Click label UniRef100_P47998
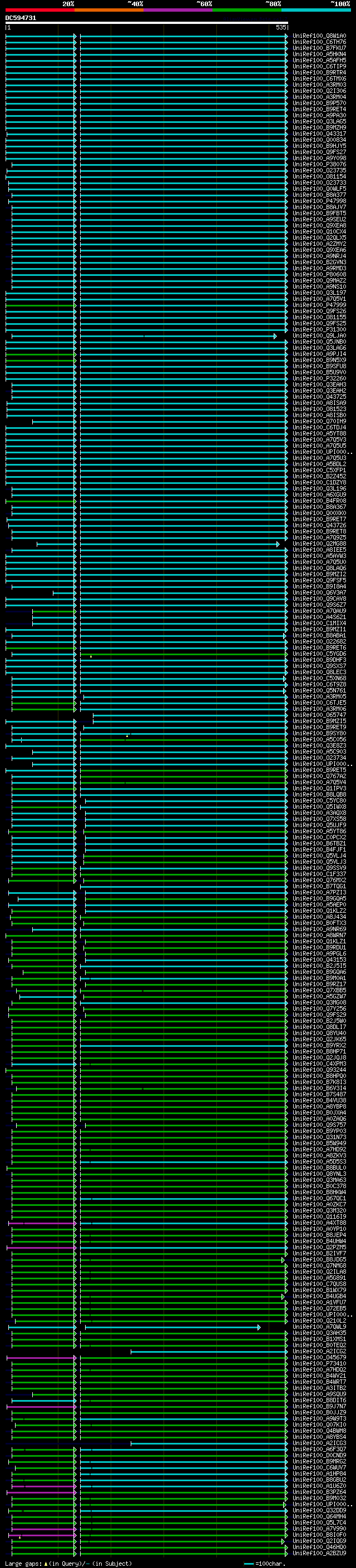This screenshot has height=1568, width=356. [319, 201]
